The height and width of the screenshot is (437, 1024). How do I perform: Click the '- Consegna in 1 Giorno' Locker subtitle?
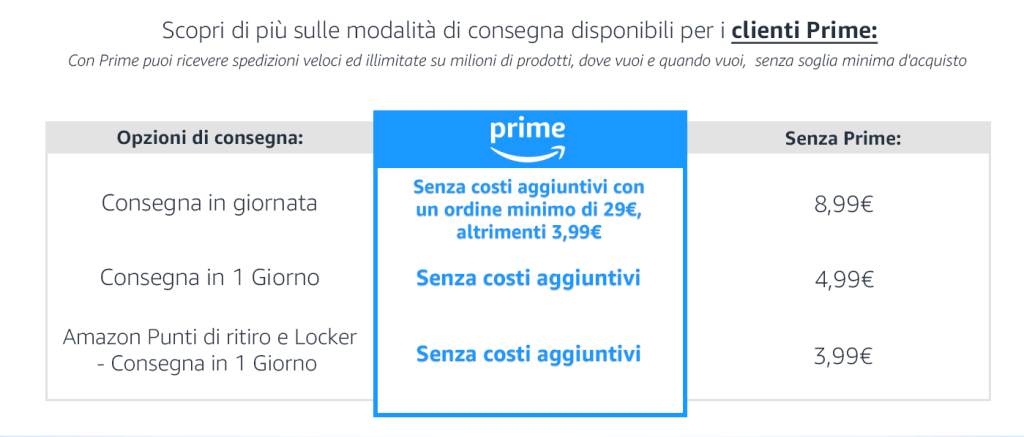(210, 364)
